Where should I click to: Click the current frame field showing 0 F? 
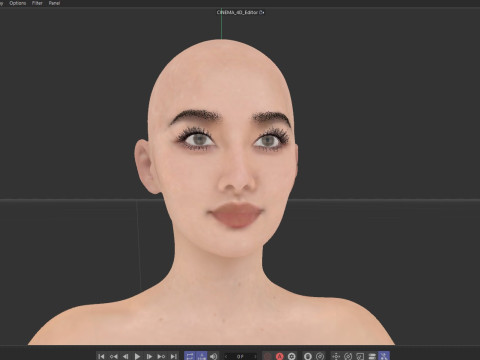(x=240, y=356)
